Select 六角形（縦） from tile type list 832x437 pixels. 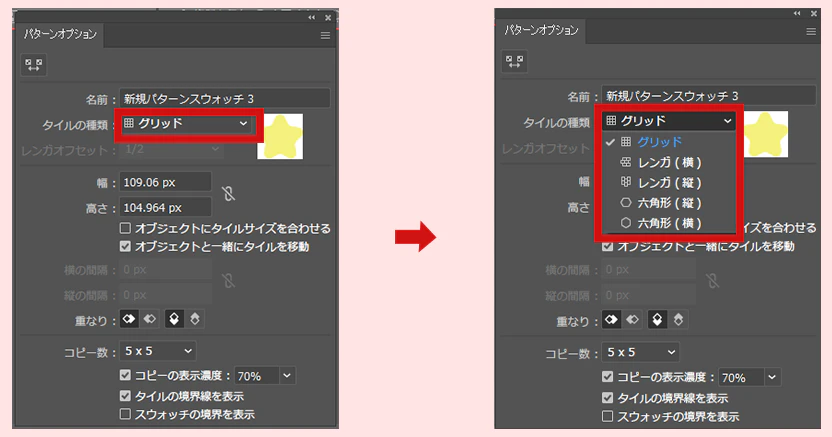coord(670,203)
